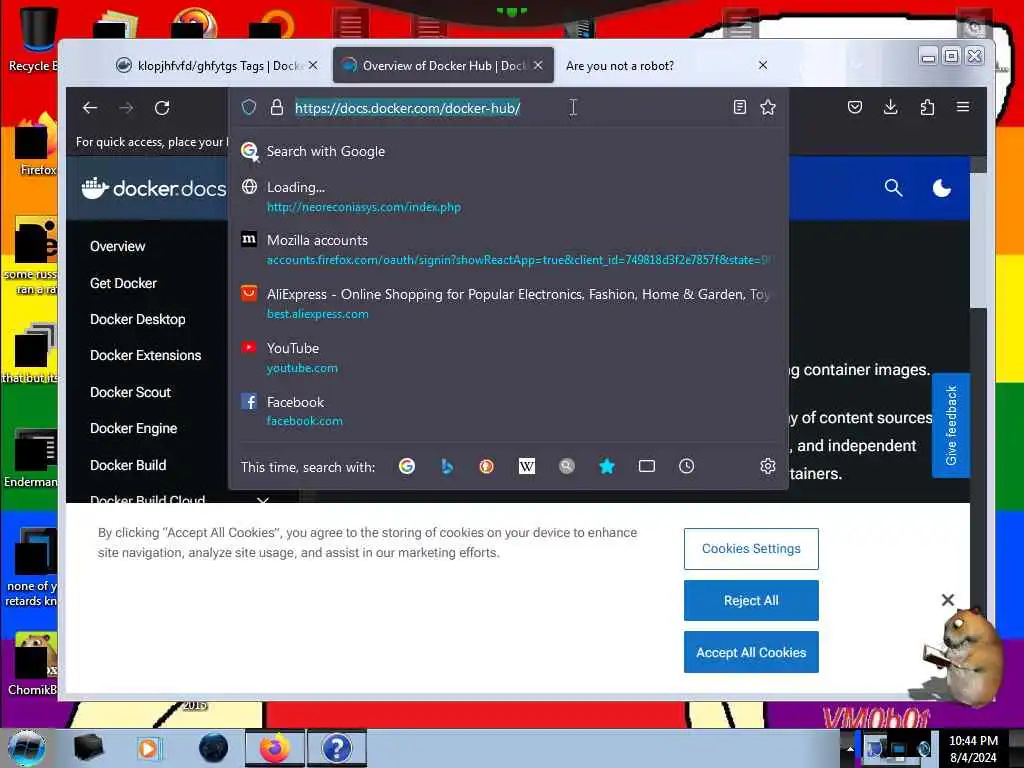Search this time with Bing icon
This screenshot has width=1024, height=768.
(x=447, y=466)
